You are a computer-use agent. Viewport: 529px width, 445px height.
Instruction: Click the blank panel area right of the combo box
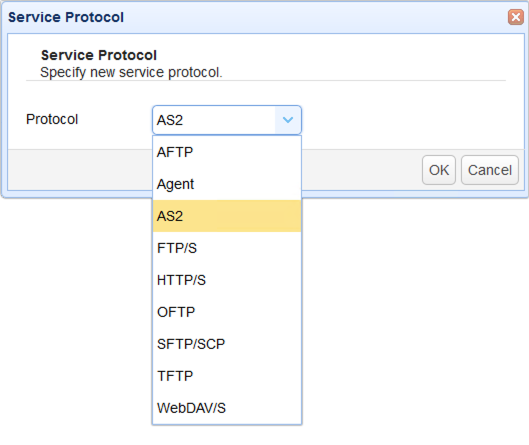412,120
